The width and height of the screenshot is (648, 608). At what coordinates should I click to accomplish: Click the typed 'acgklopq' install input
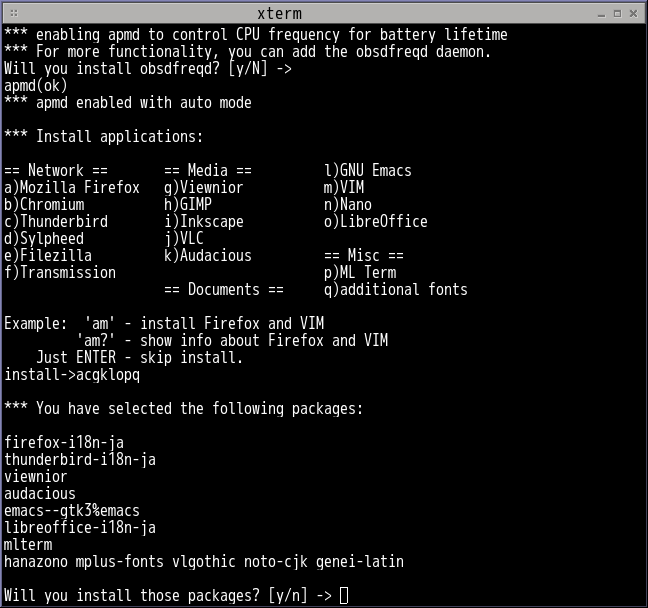tap(108, 375)
